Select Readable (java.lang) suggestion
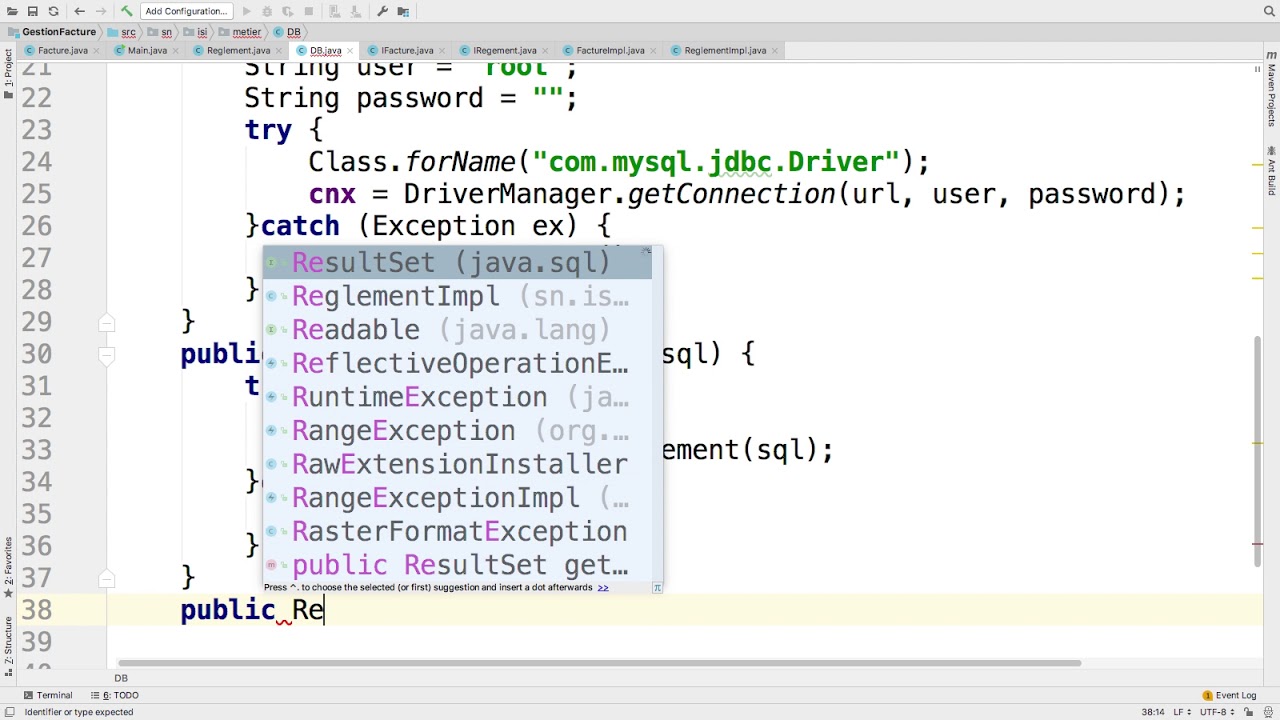 click(457, 330)
